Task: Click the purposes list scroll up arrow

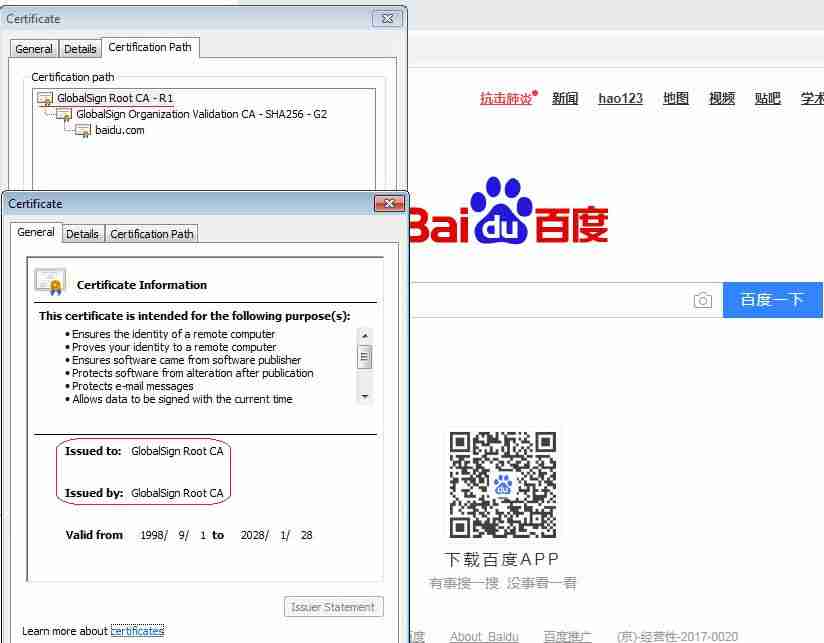Action: [x=365, y=335]
